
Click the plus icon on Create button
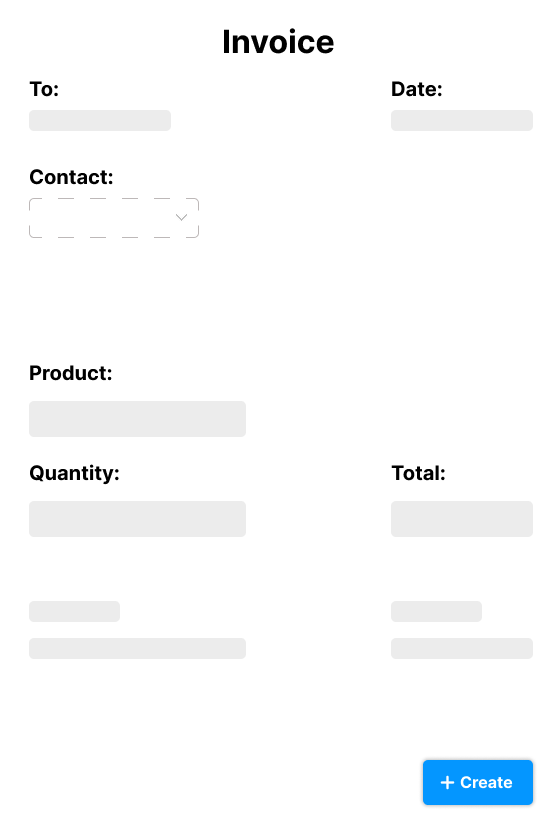tap(447, 783)
